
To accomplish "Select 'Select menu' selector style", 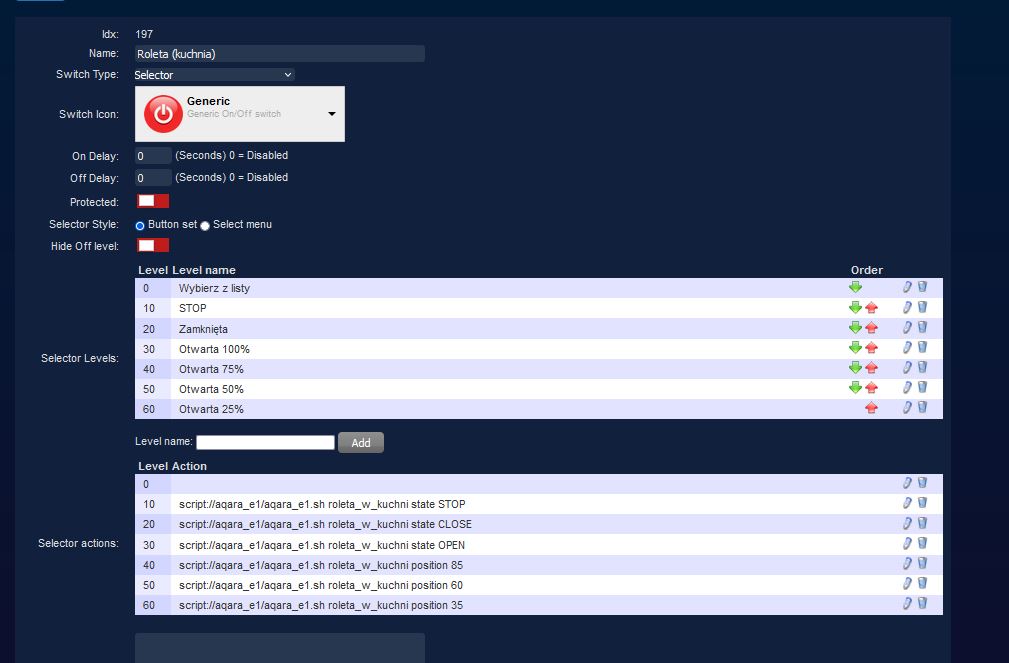I will 205,225.
